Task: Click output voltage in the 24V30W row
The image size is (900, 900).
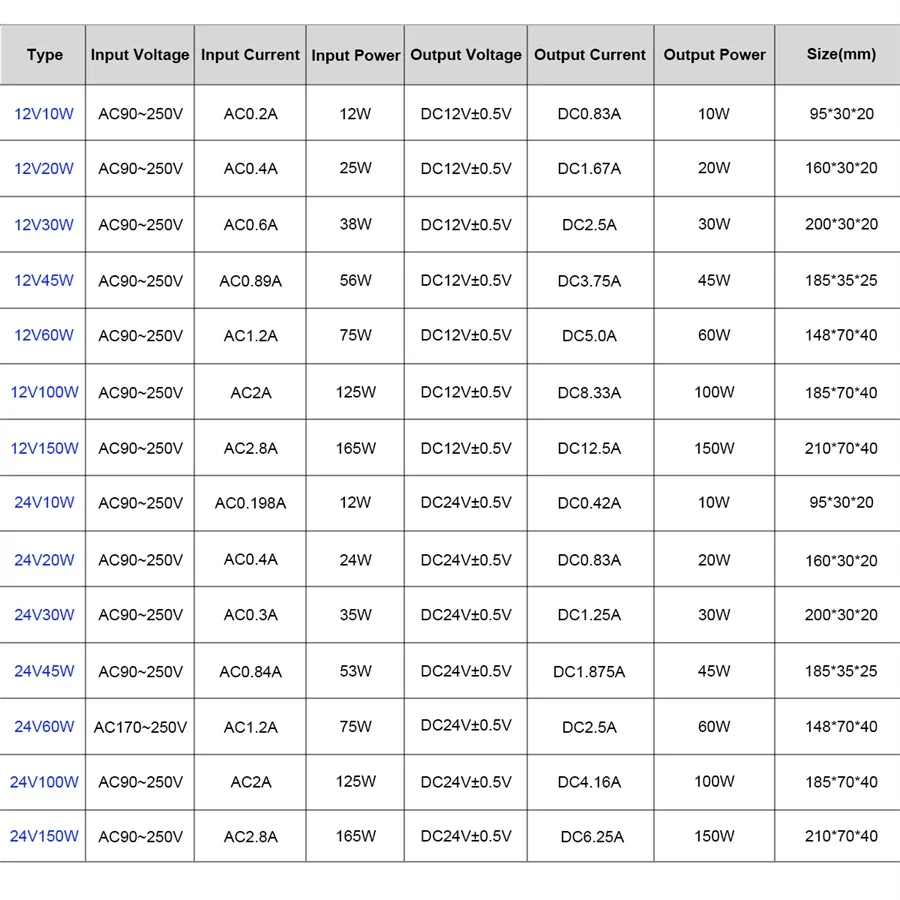Action: point(466,615)
